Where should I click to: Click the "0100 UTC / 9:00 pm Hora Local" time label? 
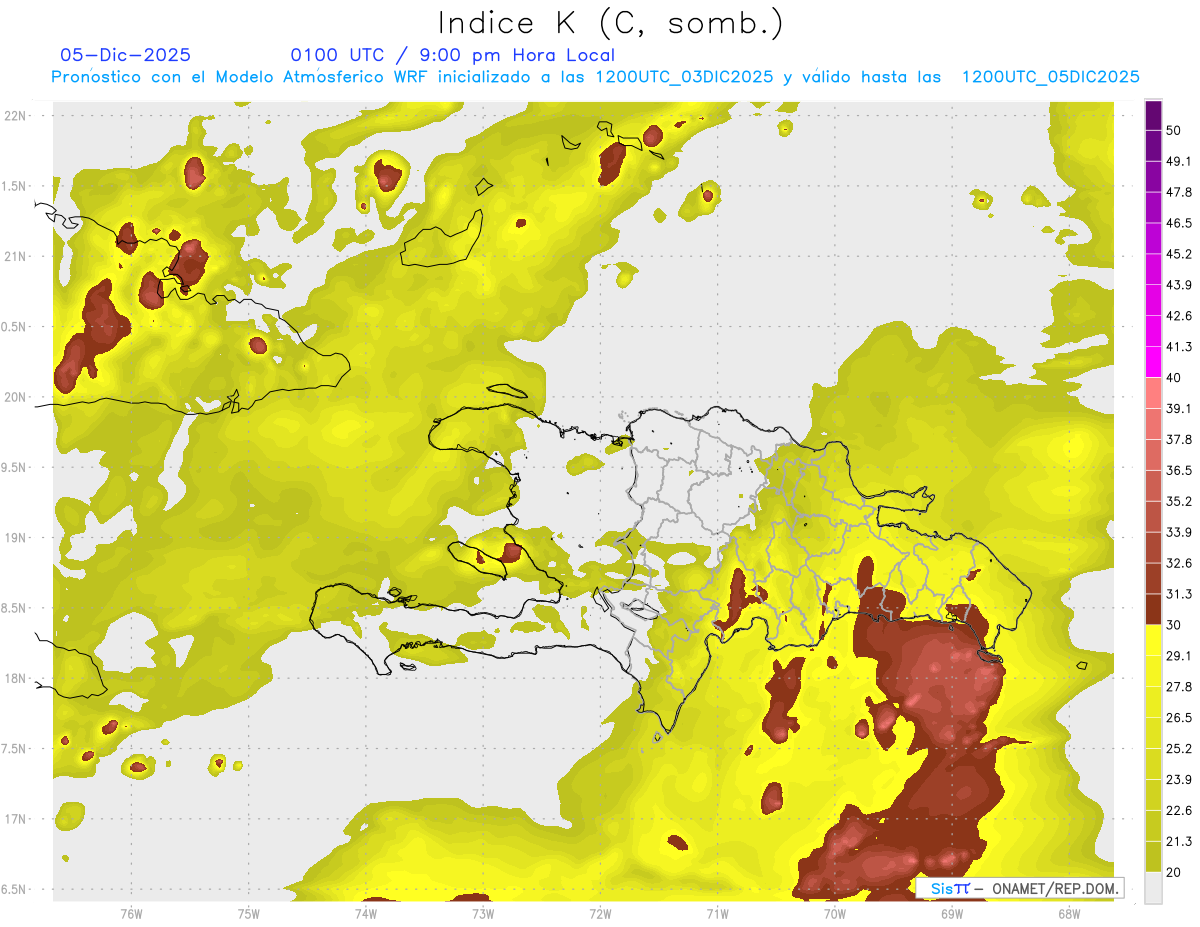click(453, 55)
